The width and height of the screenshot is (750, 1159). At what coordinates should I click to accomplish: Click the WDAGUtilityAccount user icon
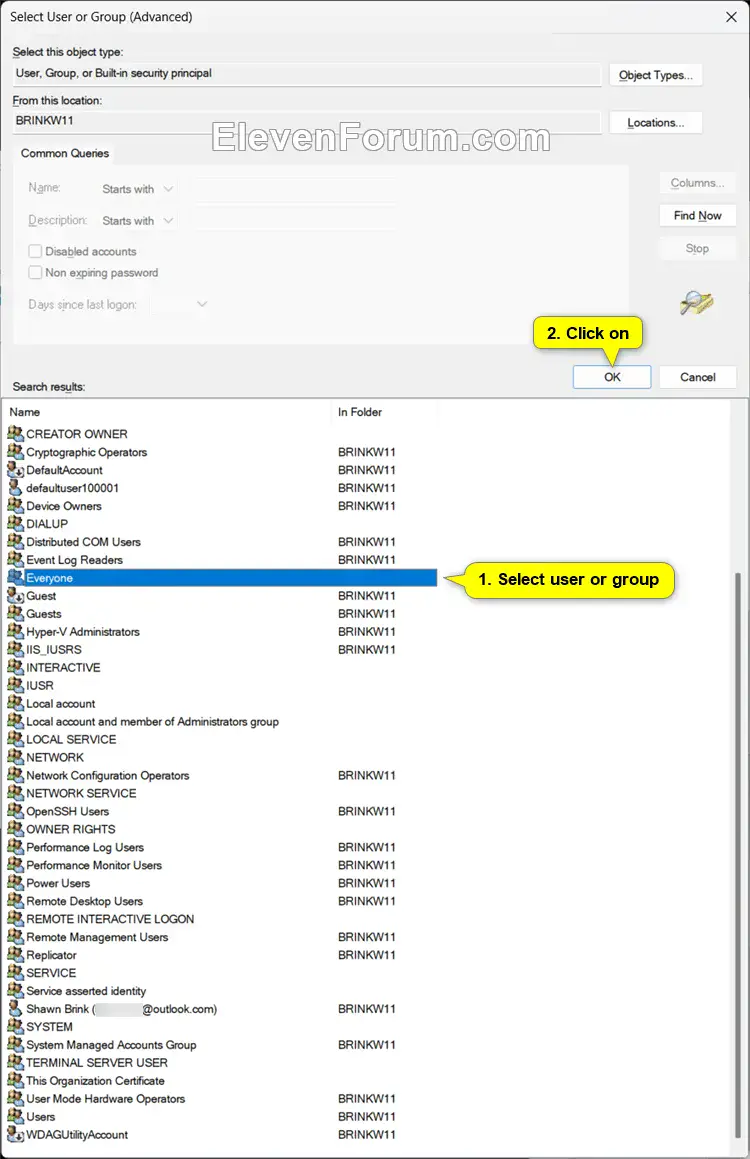click(x=16, y=1134)
